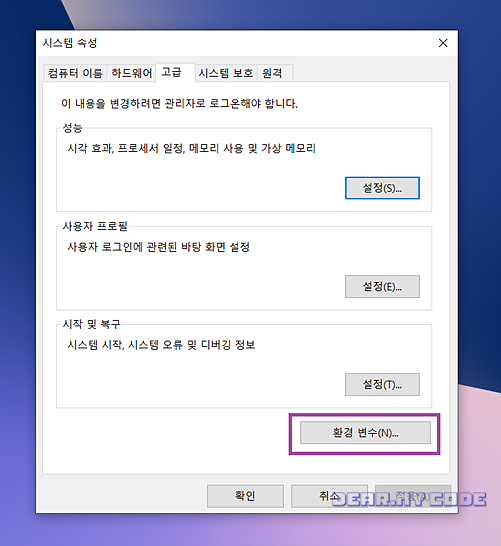Open startup and recovery 설정(T)... button

382,384
